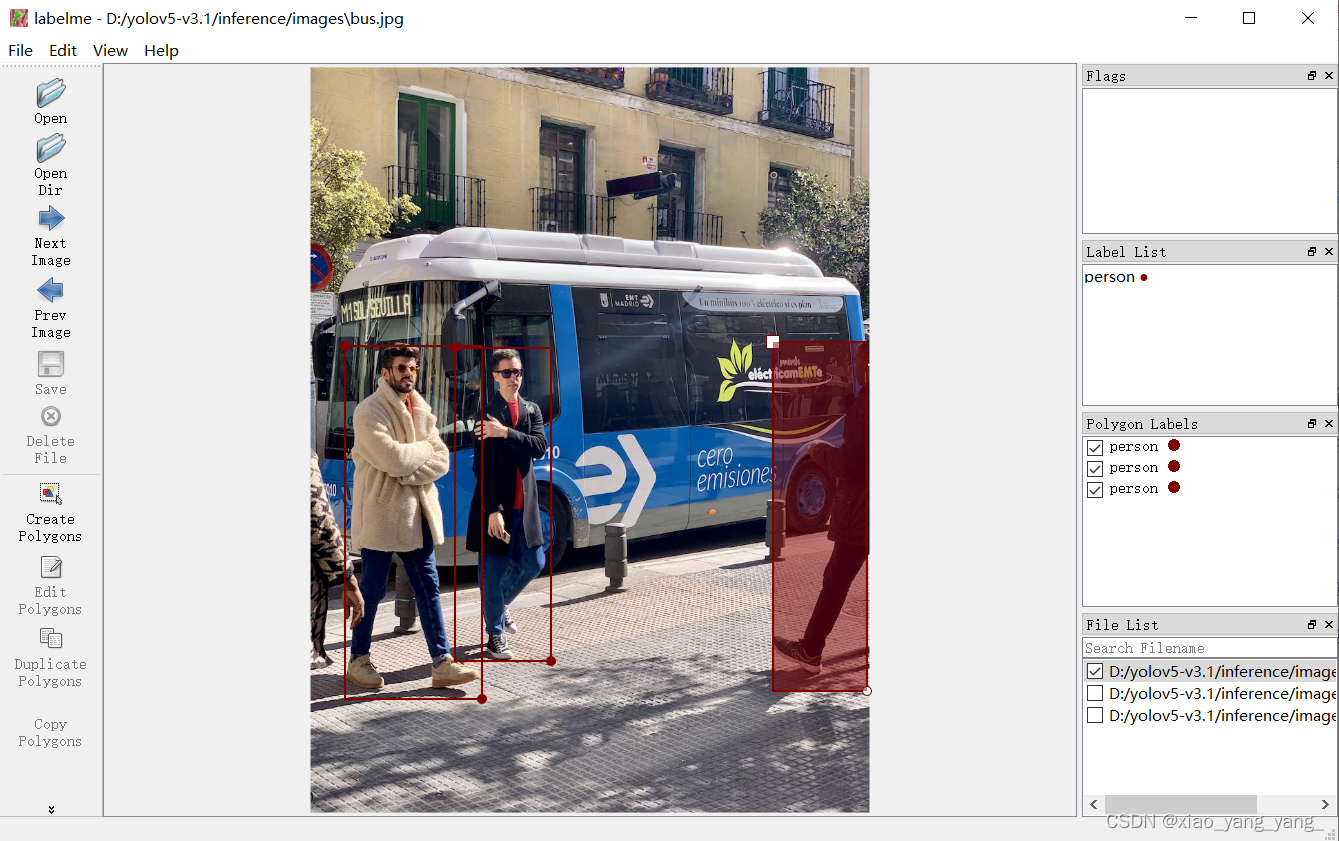This screenshot has width=1339, height=841.
Task: Click File List scrollbar left arrow
Action: point(1094,805)
